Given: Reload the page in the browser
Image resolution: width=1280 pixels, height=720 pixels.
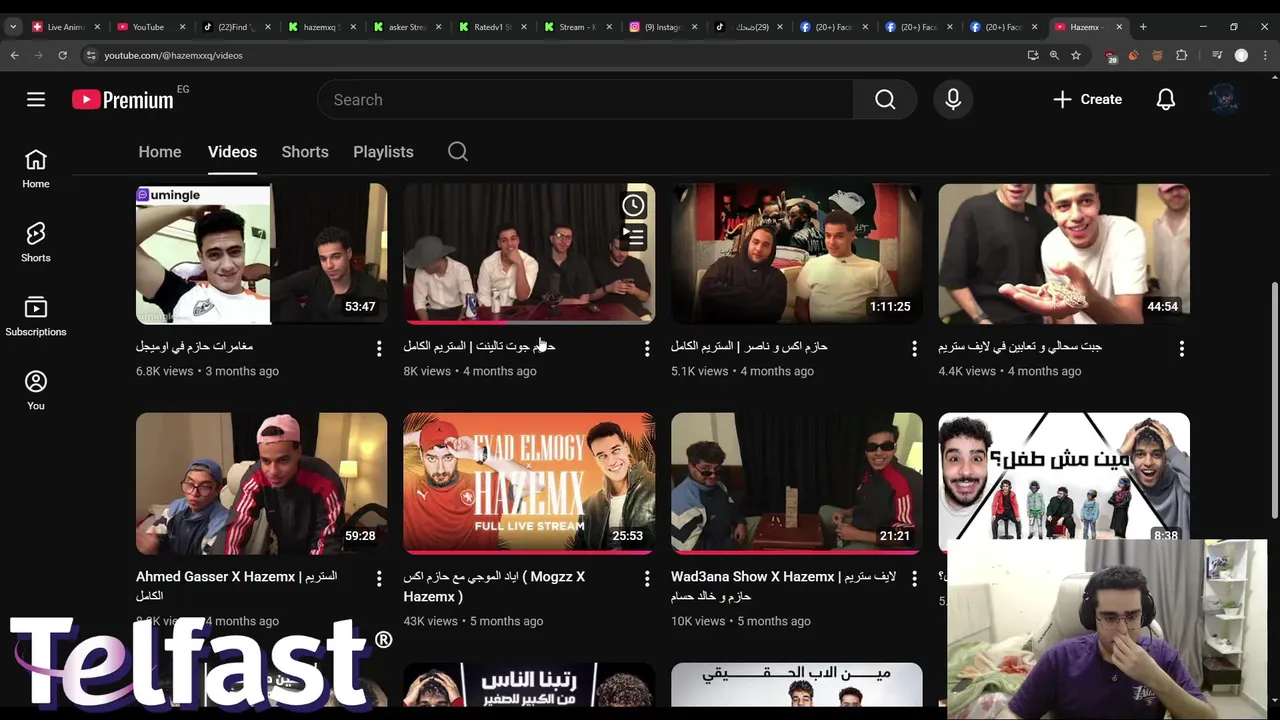Looking at the screenshot, I should (x=62, y=55).
